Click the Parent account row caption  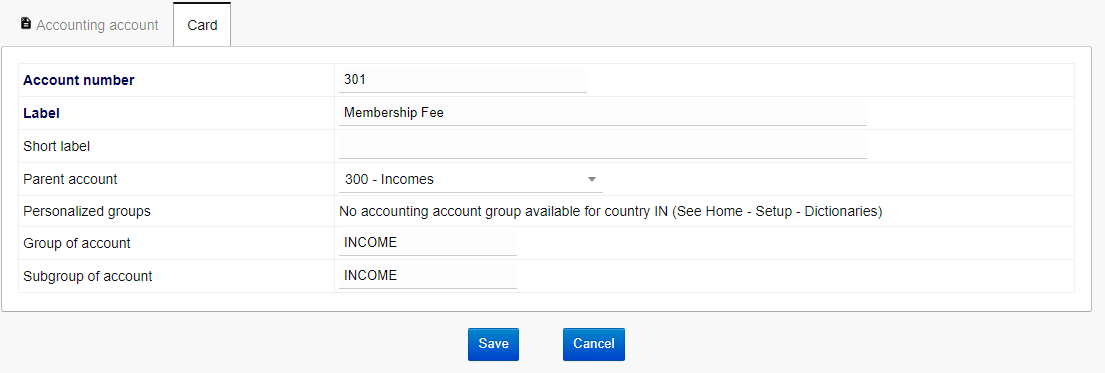(x=70, y=179)
